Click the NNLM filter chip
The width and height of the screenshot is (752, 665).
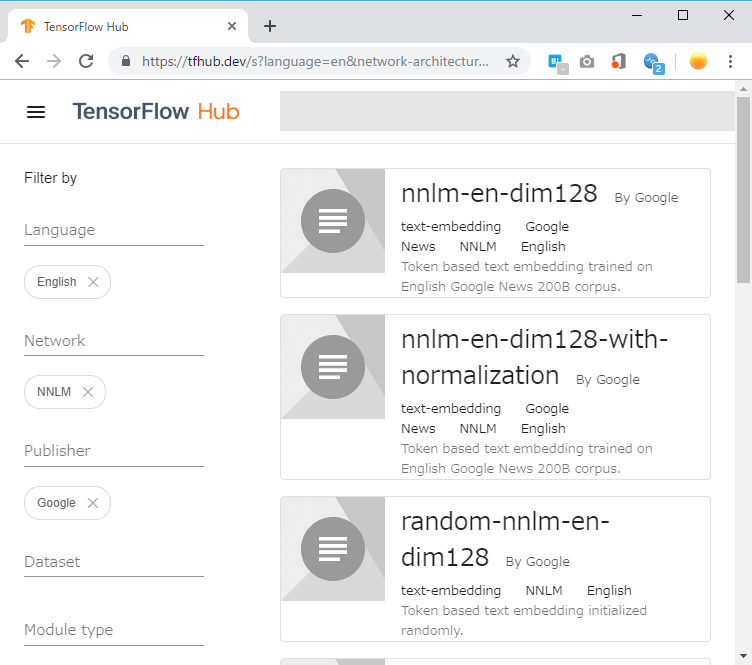(x=65, y=392)
